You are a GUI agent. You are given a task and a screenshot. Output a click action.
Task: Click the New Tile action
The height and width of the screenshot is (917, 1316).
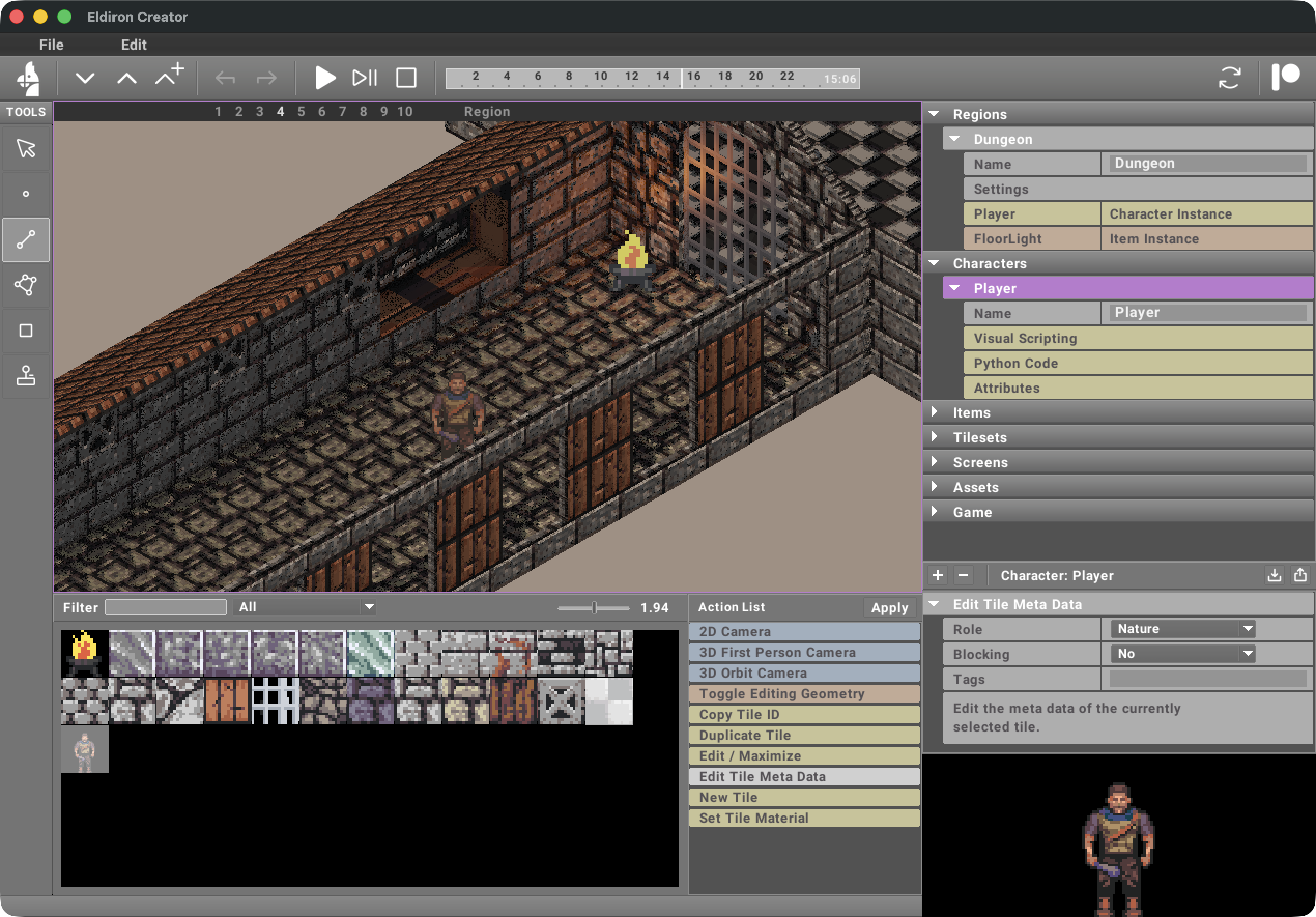pos(804,797)
